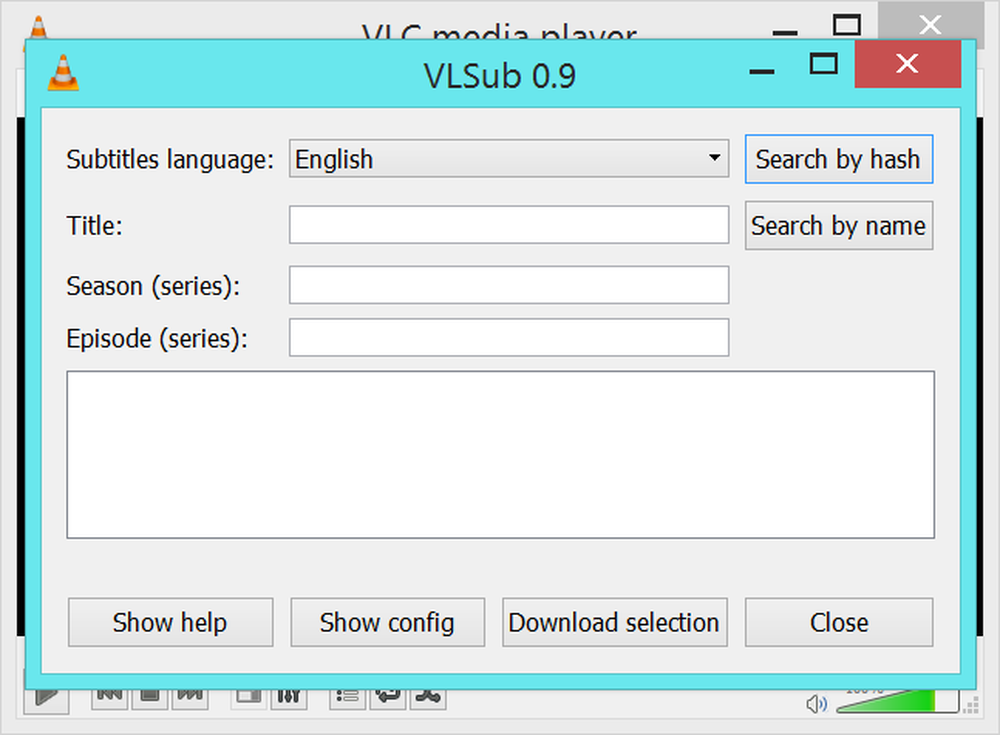Click the Show help button

170,622
